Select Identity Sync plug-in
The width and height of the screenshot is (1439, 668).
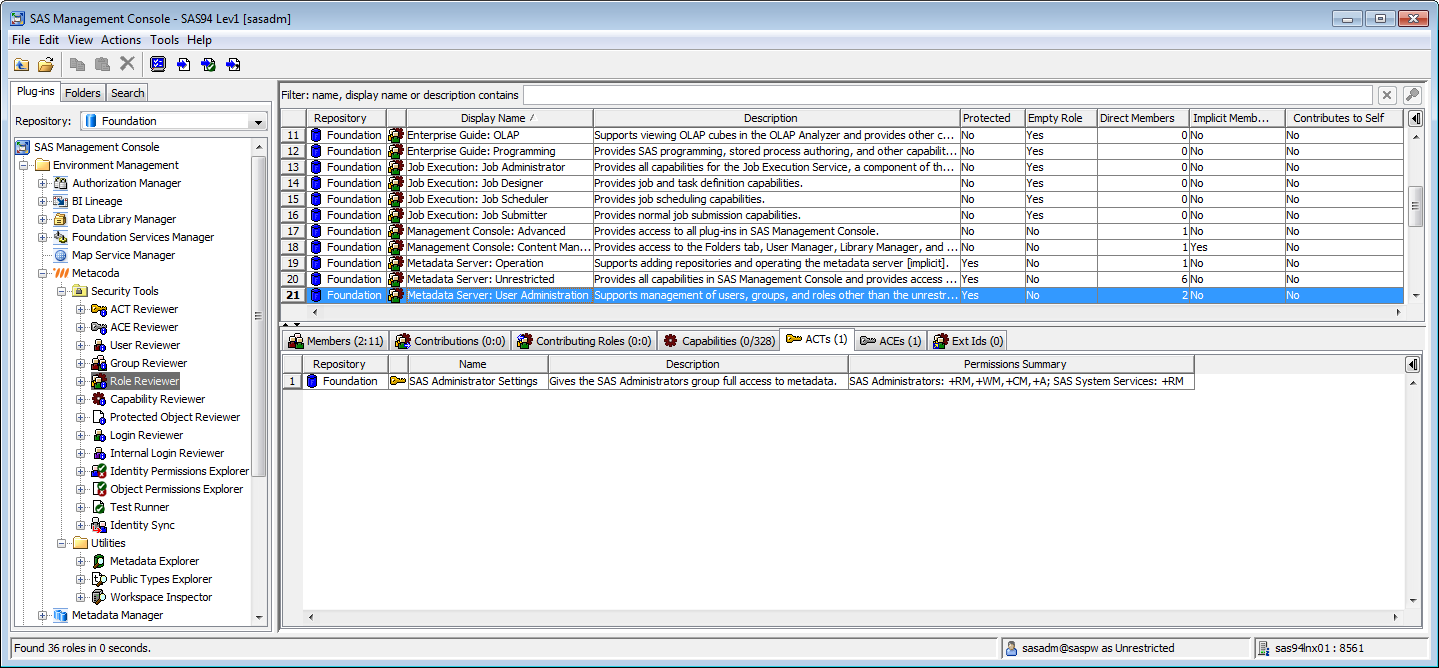(142, 525)
